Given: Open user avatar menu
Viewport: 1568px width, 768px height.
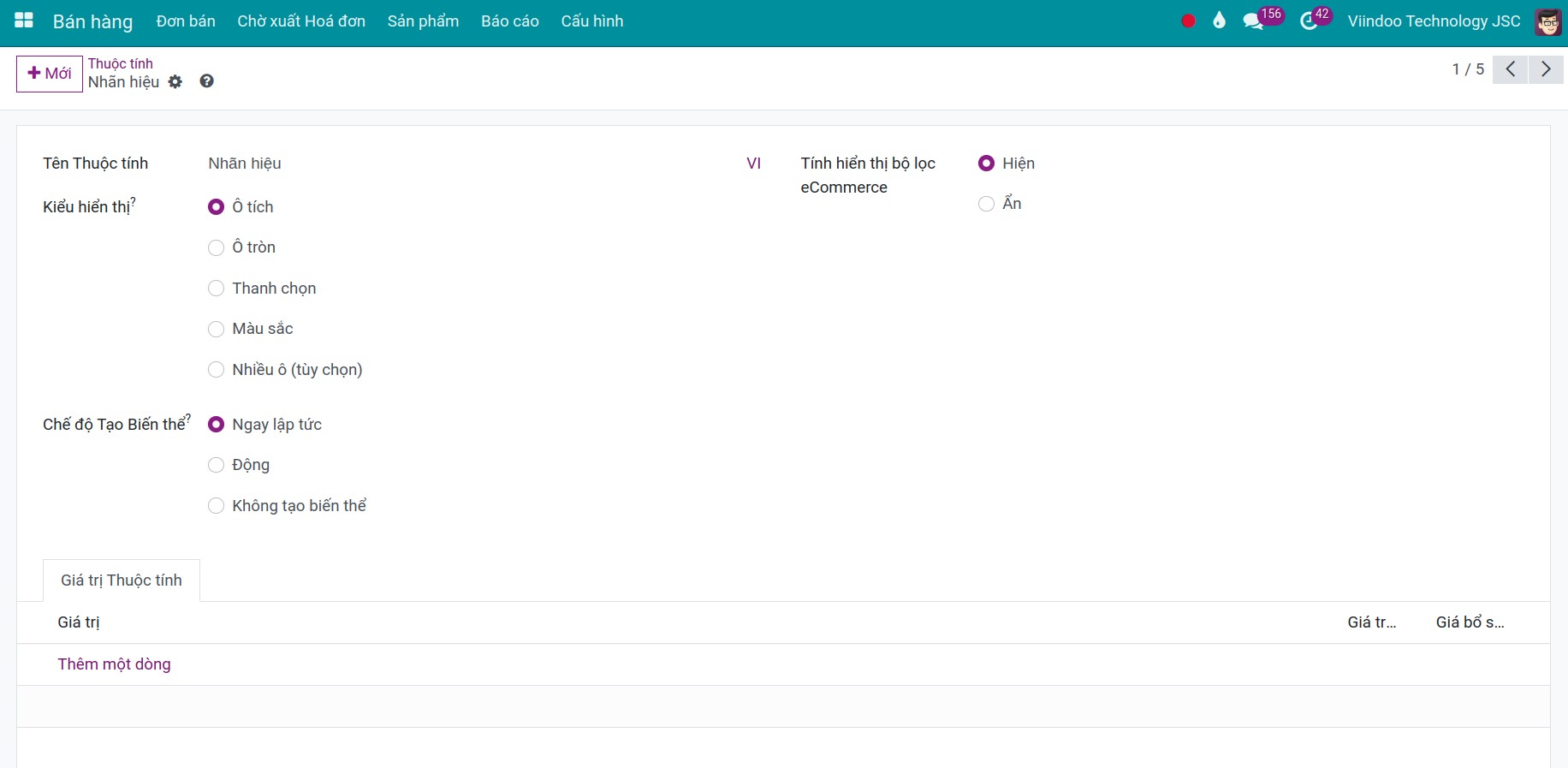Looking at the screenshot, I should pyautogui.click(x=1547, y=21).
